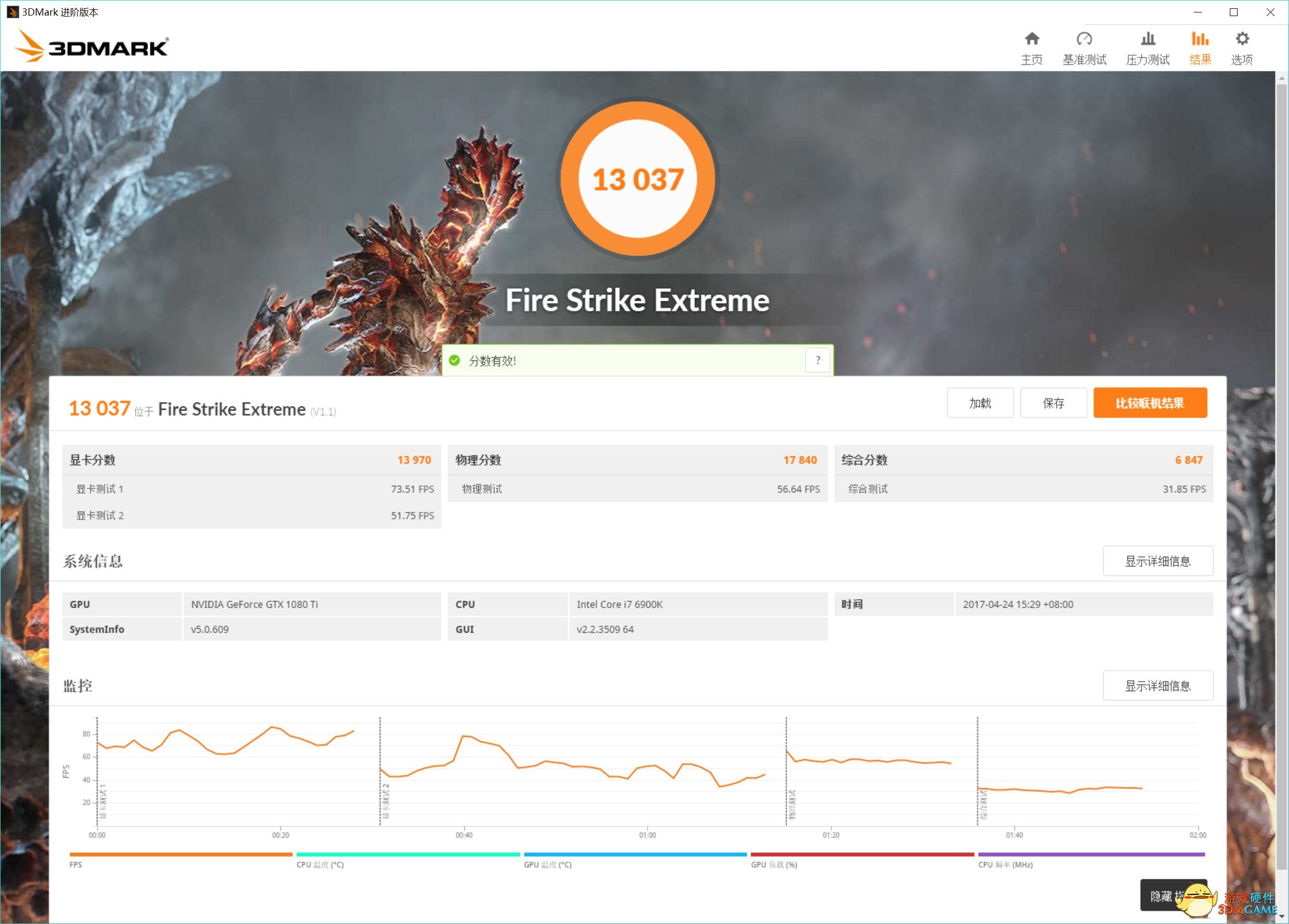Open the Stress Test (压力测试) tab

[1148, 49]
